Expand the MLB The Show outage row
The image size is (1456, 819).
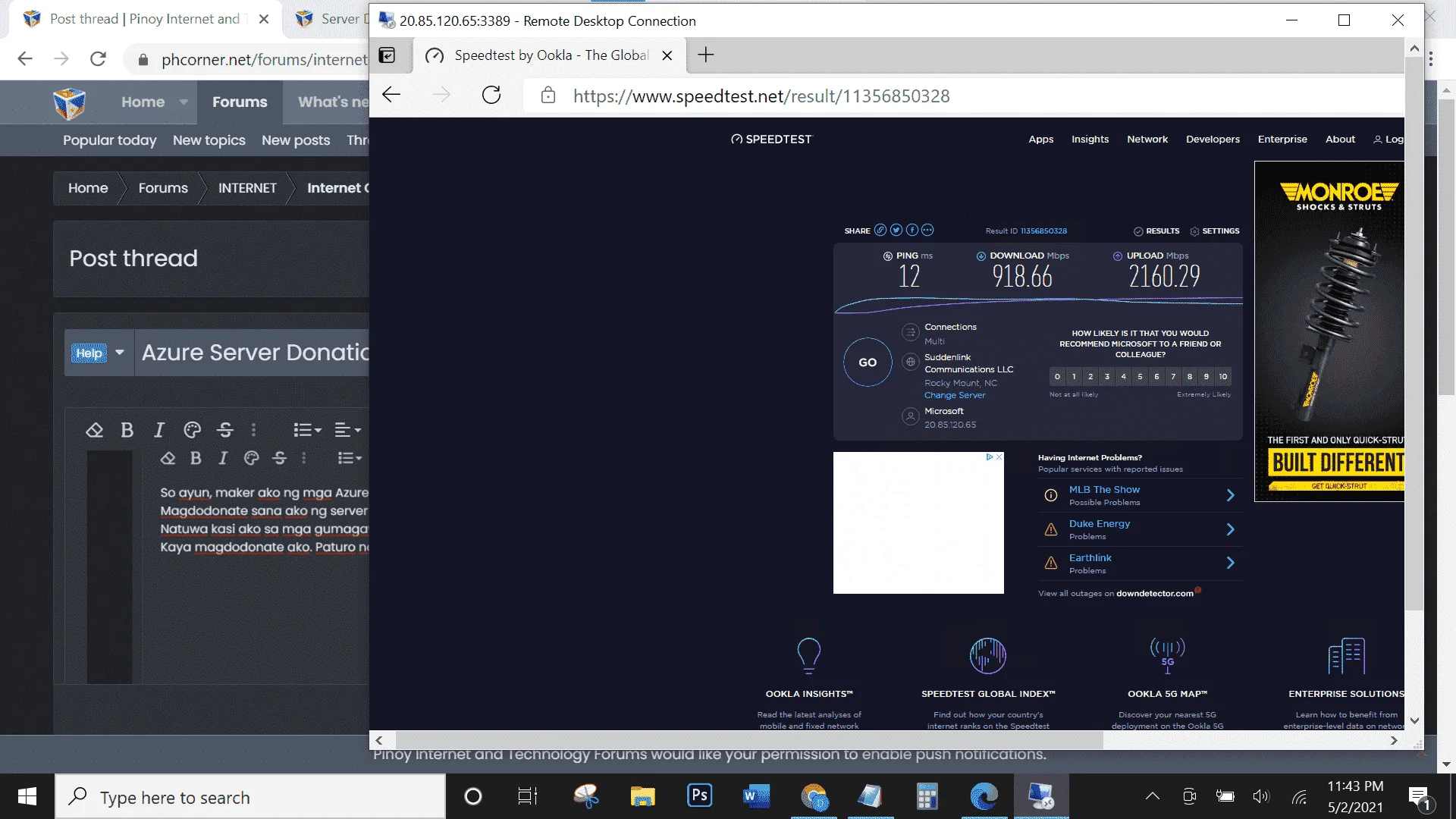point(1140,495)
